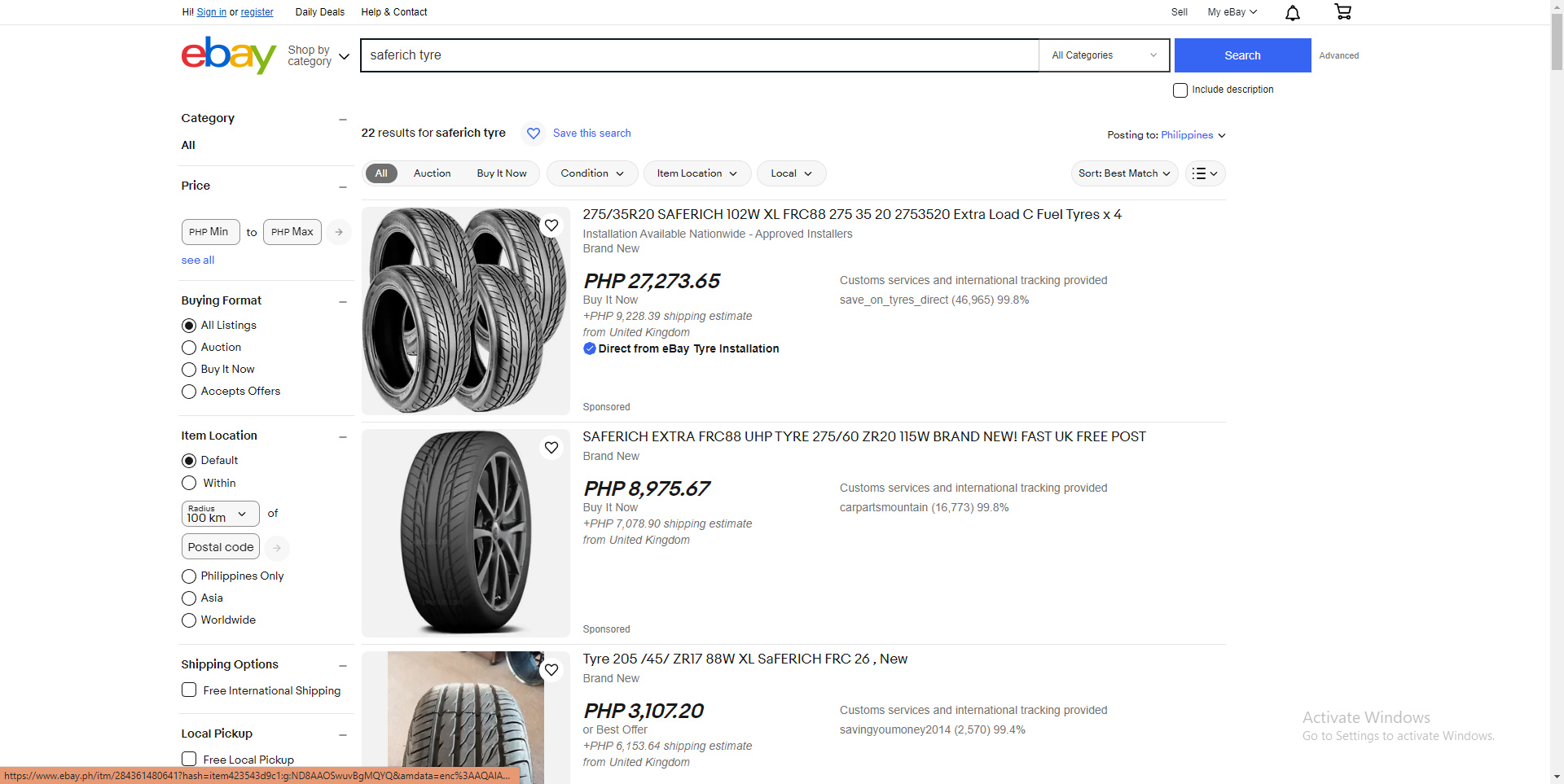
Task: Open Shop by category dropdown
Action: [x=319, y=56]
